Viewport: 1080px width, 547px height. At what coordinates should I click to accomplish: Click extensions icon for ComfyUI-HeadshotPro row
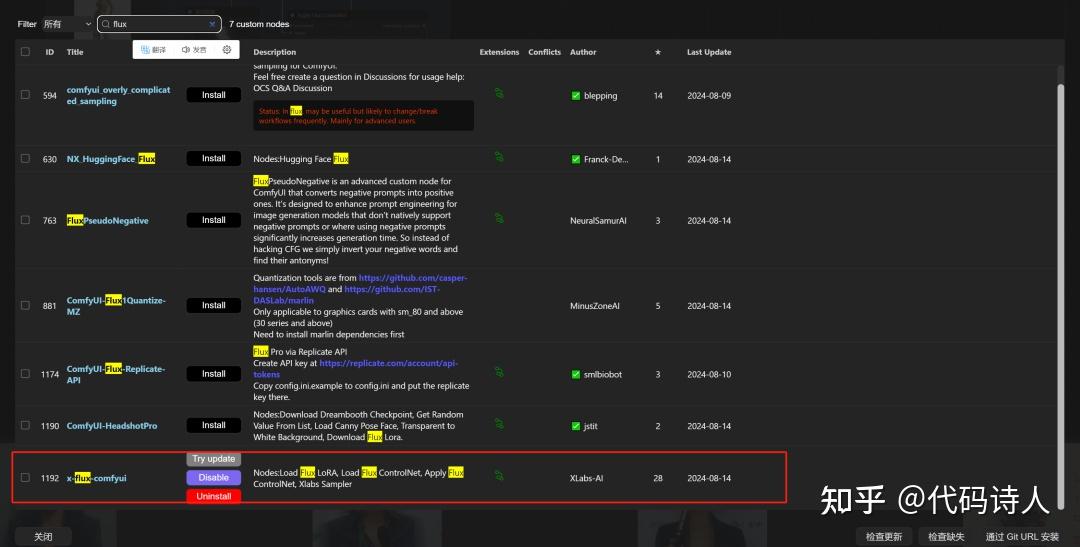click(x=499, y=424)
